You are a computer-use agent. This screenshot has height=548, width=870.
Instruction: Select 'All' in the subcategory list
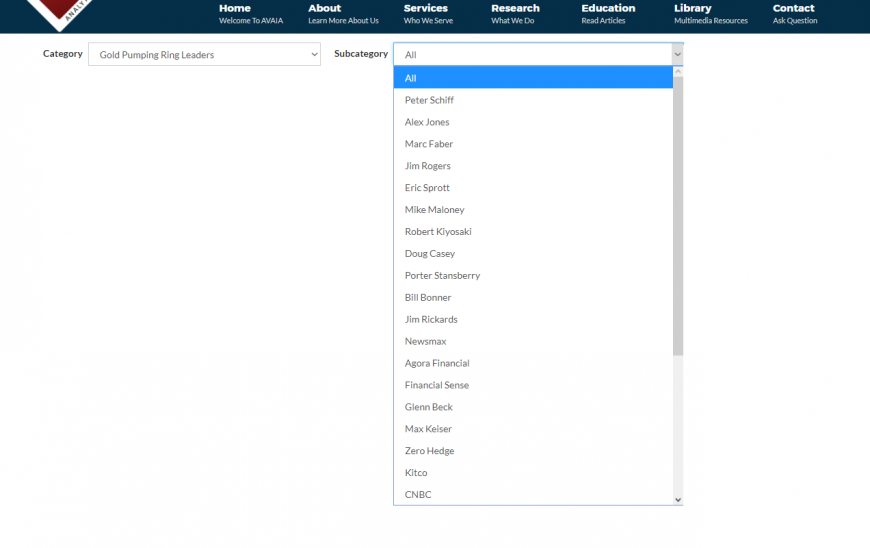pyautogui.click(x=533, y=78)
